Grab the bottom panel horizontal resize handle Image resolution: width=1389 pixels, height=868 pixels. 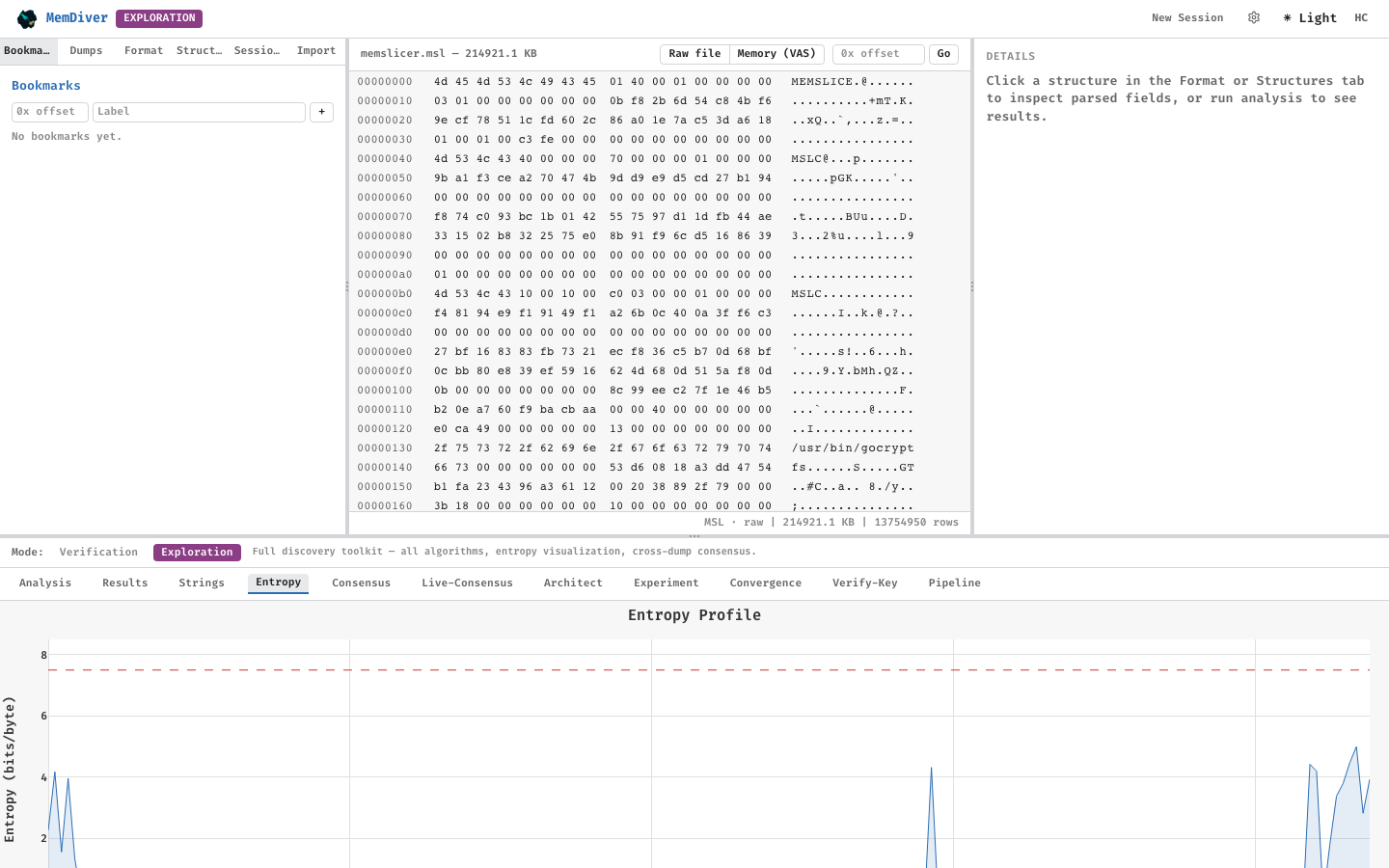(694, 536)
